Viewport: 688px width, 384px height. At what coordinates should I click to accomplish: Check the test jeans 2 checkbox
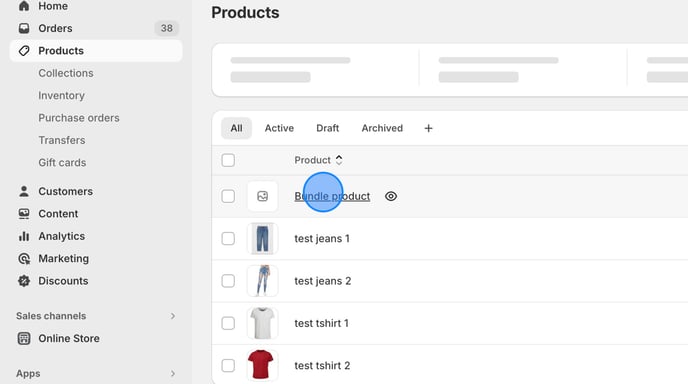(228, 281)
